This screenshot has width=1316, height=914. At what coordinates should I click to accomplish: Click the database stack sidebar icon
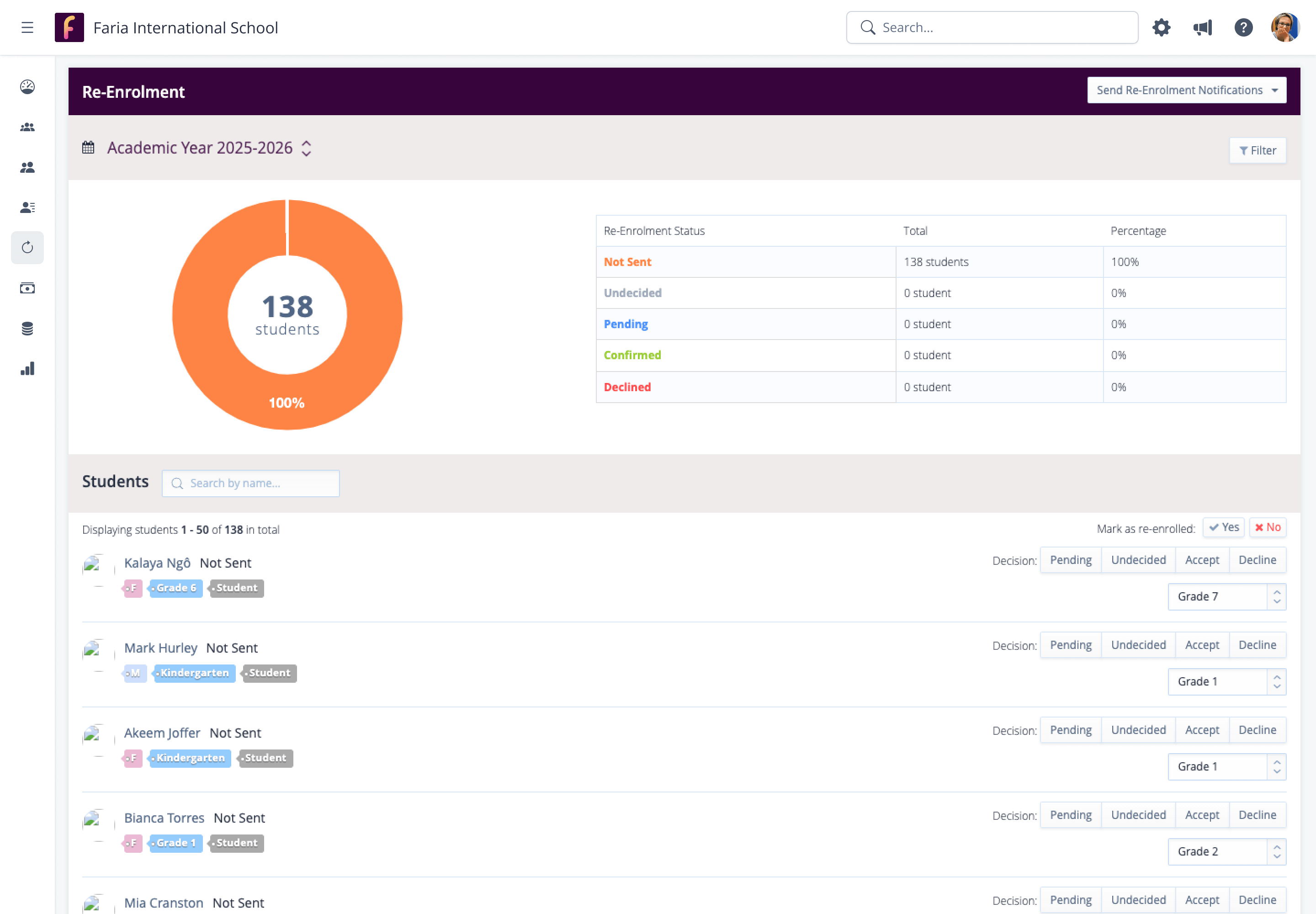point(27,328)
